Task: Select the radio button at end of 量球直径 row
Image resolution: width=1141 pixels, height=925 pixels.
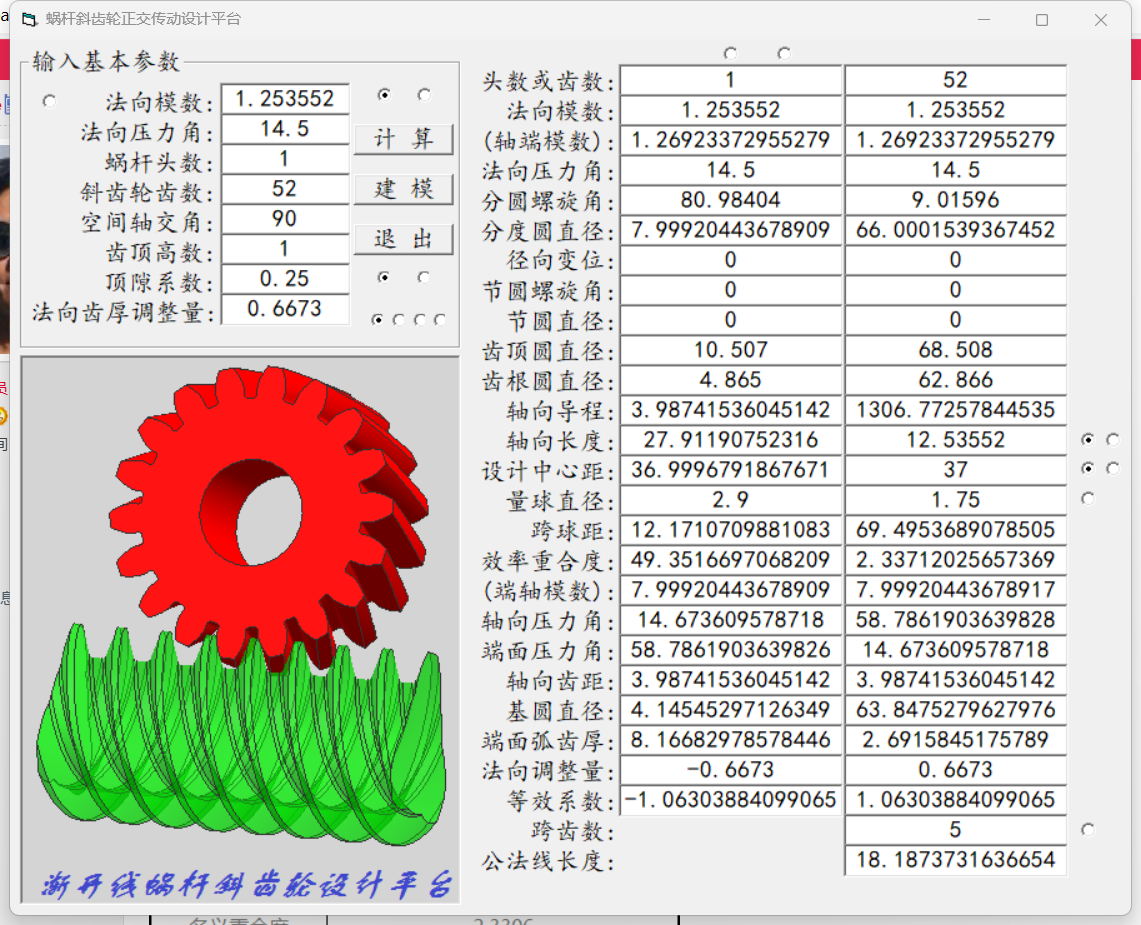Action: coord(1088,498)
